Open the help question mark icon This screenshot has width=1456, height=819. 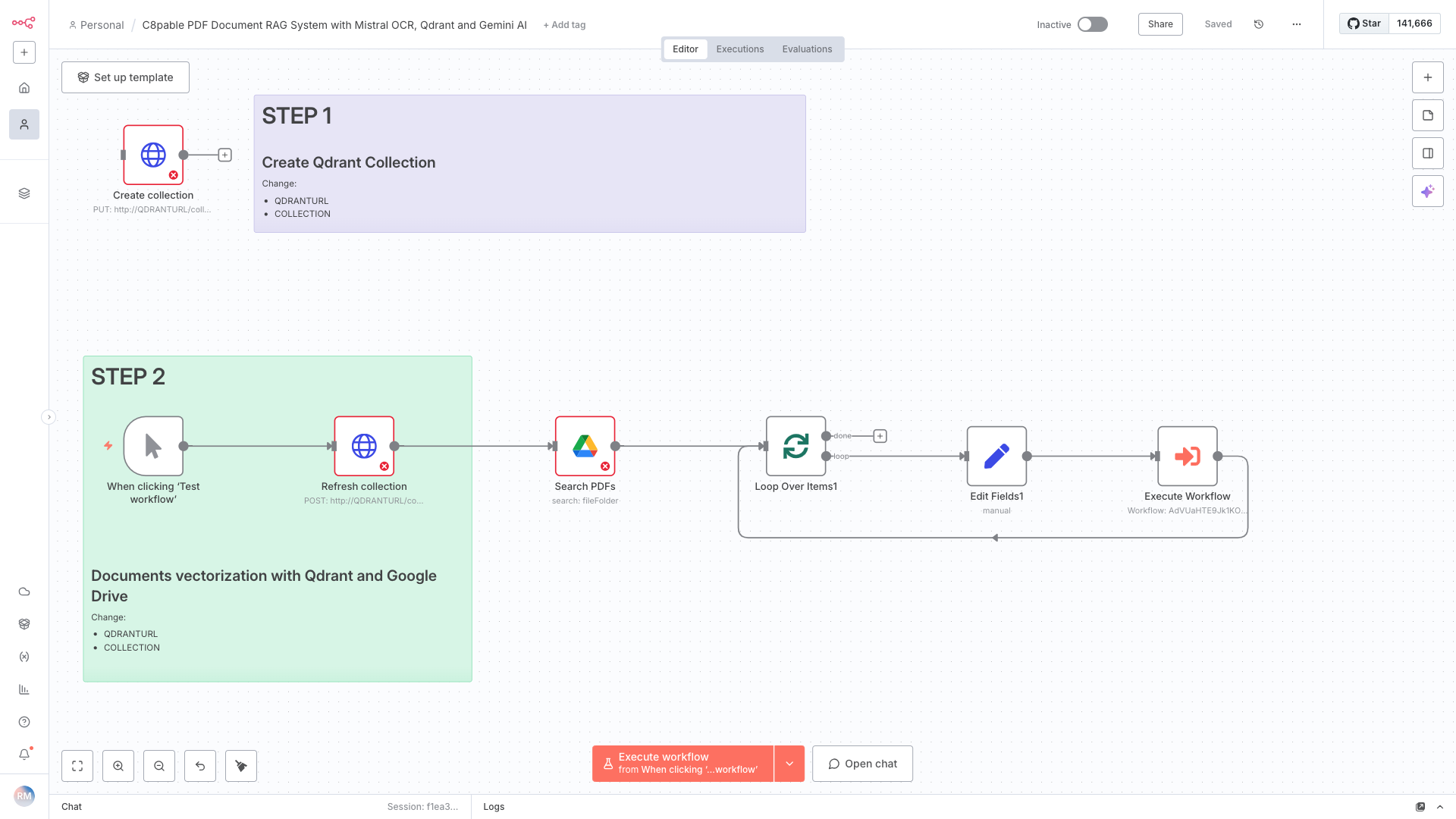24,722
